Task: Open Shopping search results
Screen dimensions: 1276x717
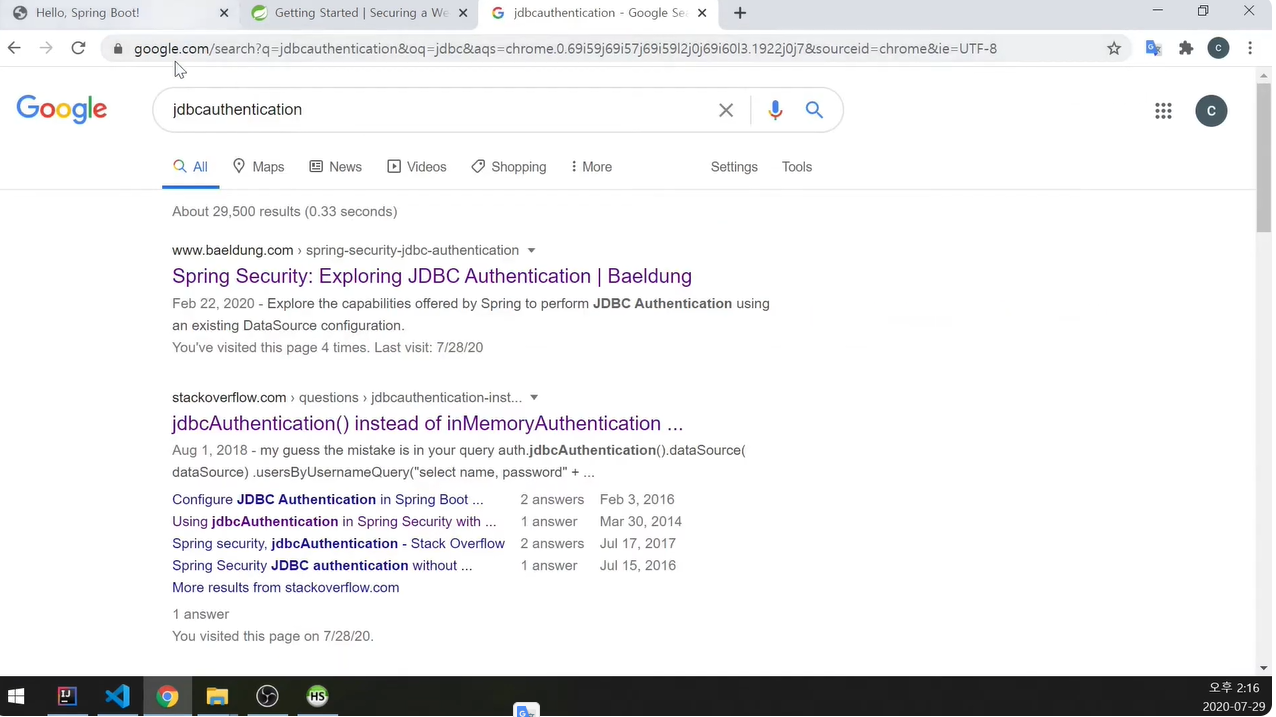Action: (x=509, y=167)
